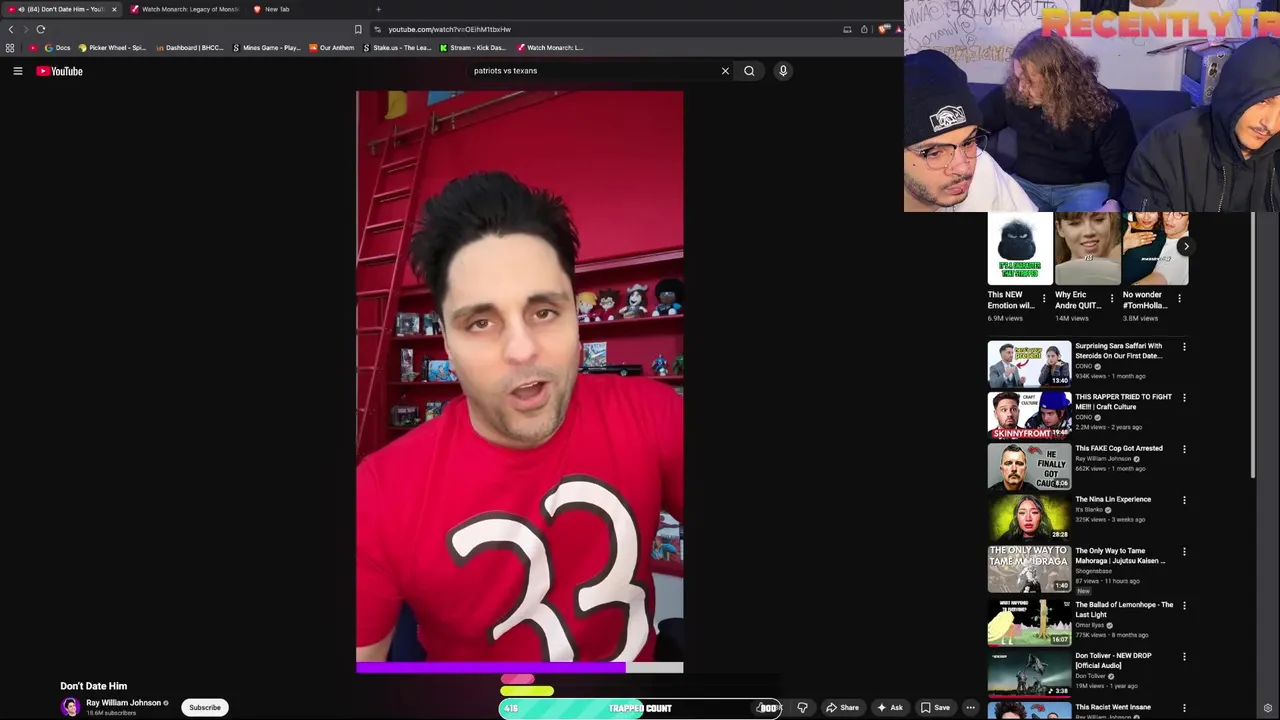This screenshot has width=1280, height=720.
Task: Close the Don't Date Him tab
Action: pyautogui.click(x=114, y=9)
